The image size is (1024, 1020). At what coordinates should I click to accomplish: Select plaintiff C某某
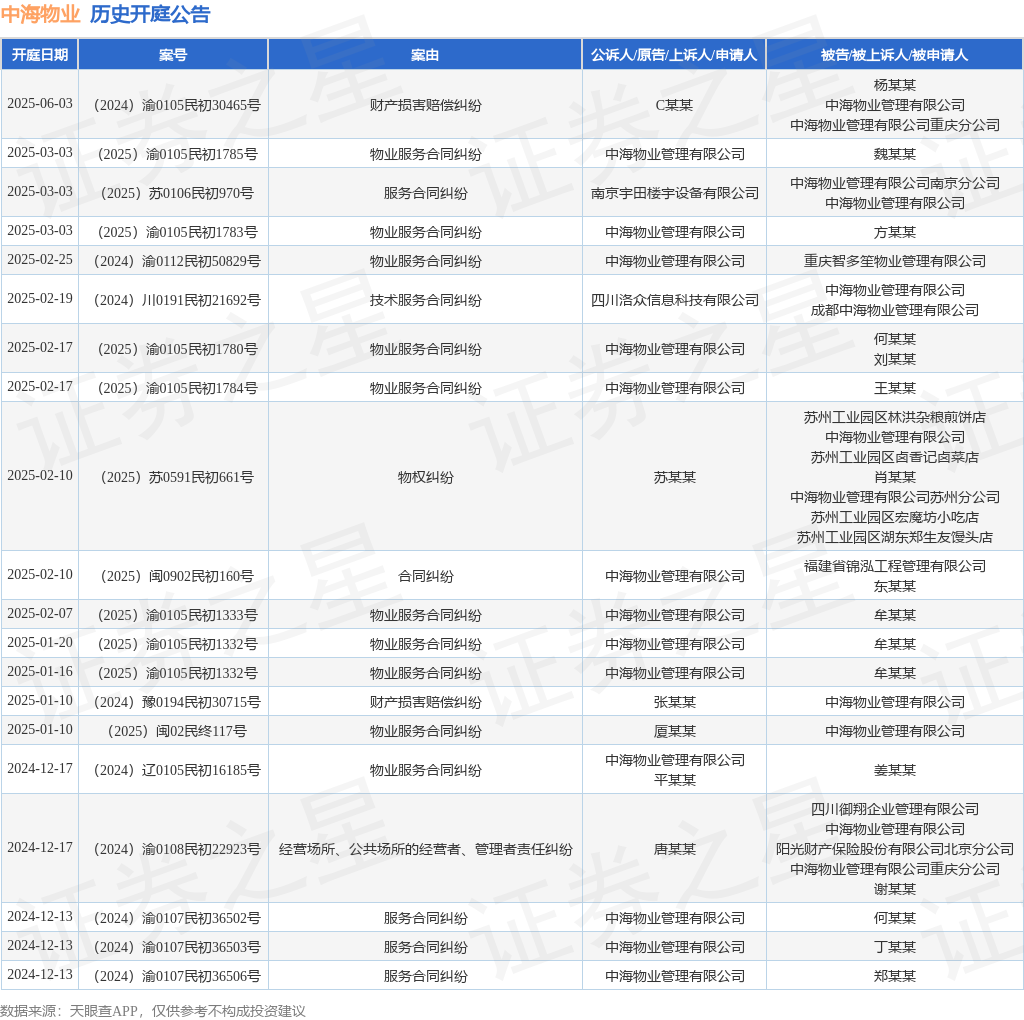tap(674, 105)
